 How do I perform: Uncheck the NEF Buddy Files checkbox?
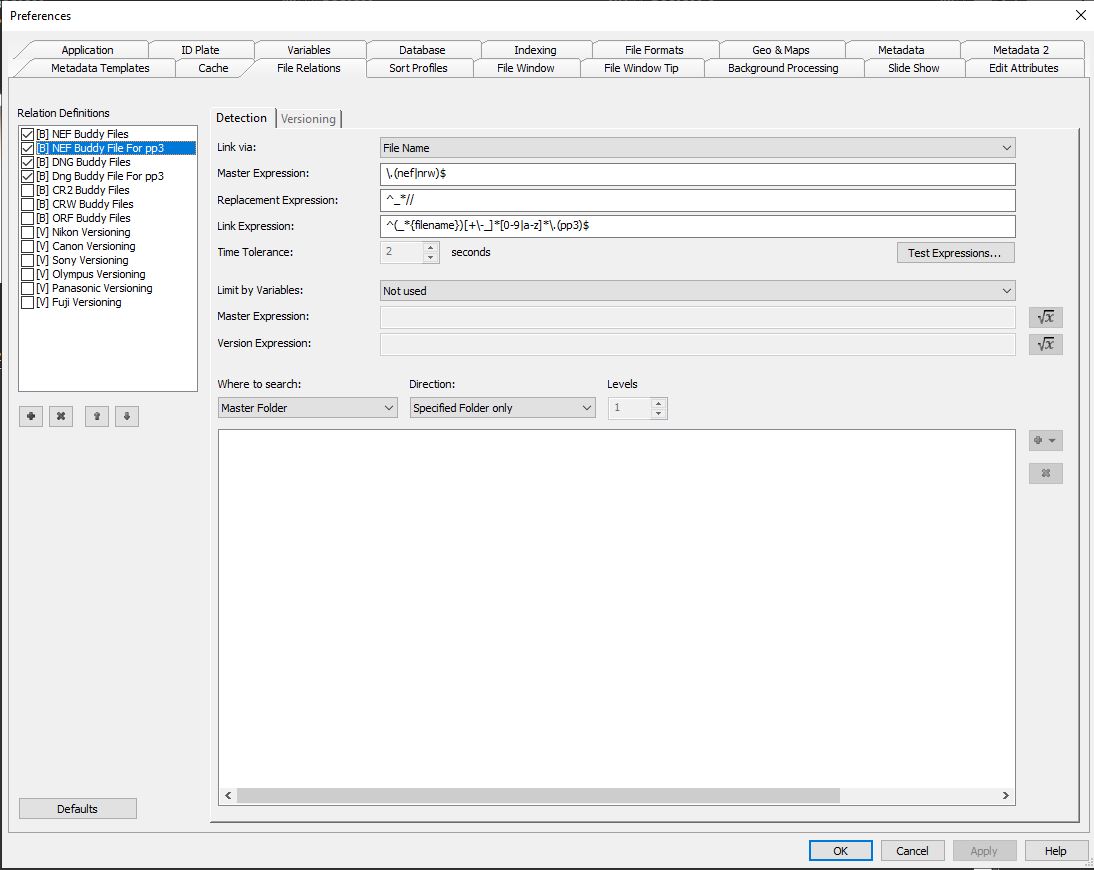(x=28, y=134)
